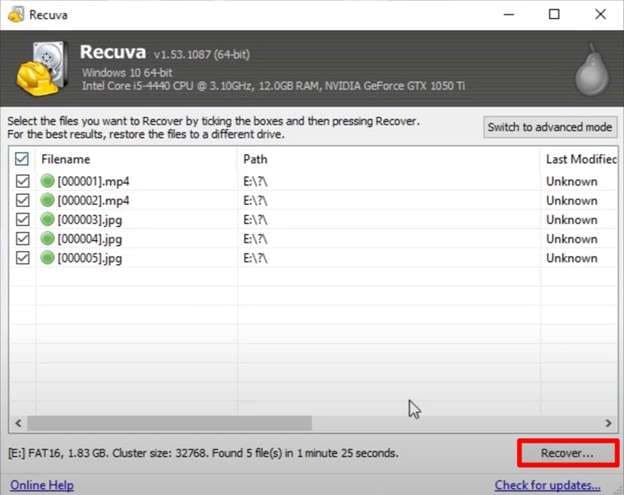Select the file name [000005].jpg
The width and height of the screenshot is (624, 495).
tap(90, 258)
